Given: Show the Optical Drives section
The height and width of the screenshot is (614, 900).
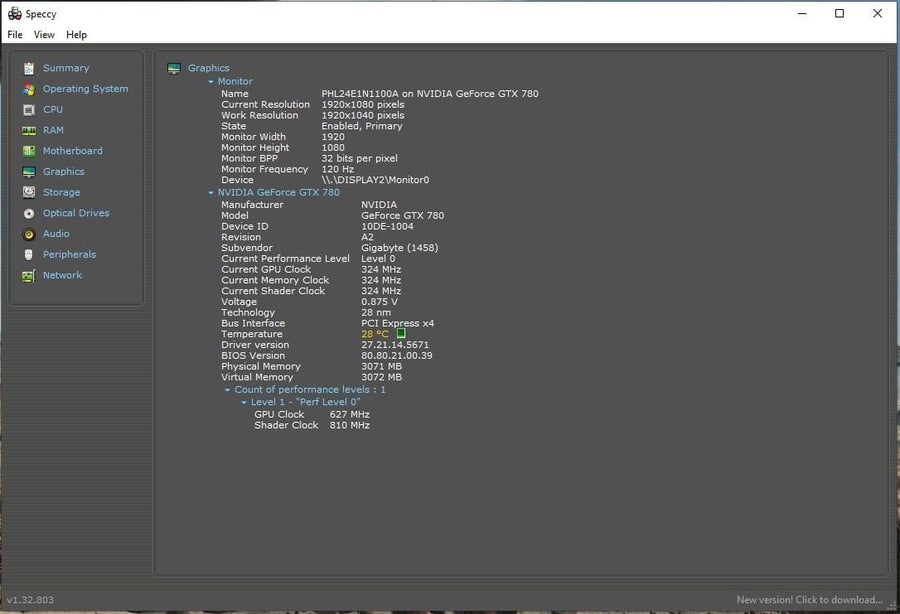Looking at the screenshot, I should coord(76,213).
